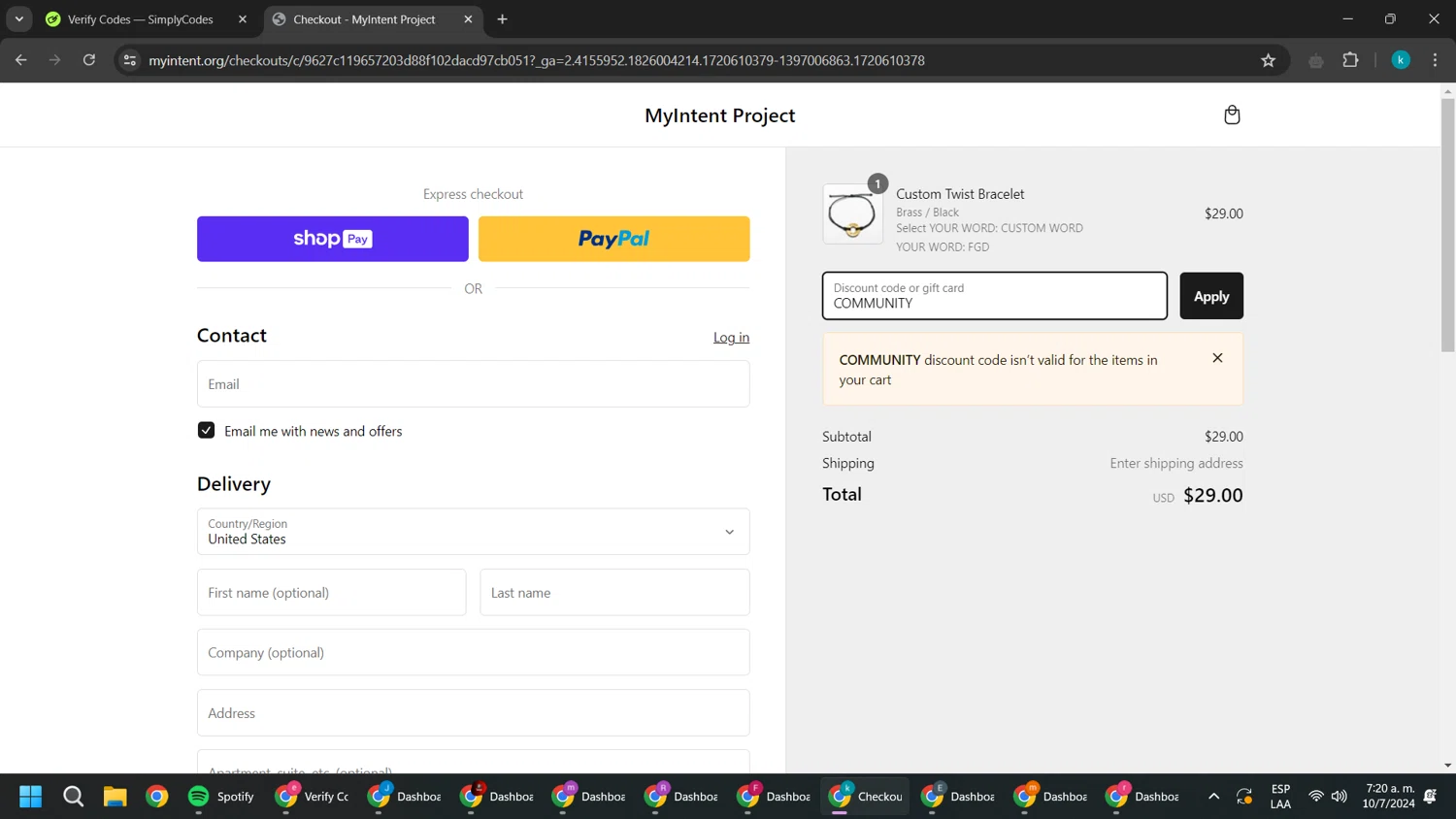
Task: Apply the discount code
Action: 1211,296
